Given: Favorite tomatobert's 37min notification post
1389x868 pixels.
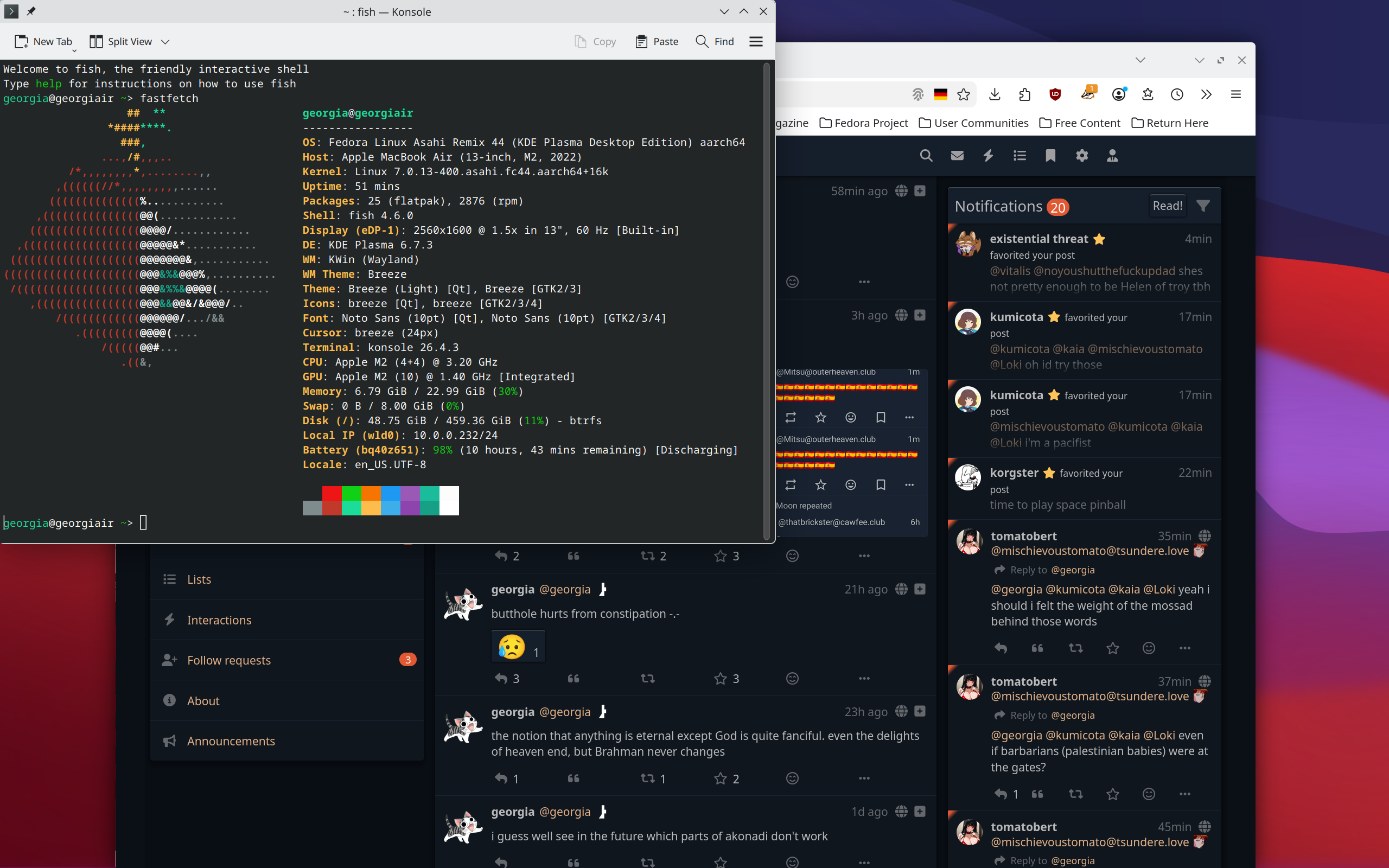Looking at the screenshot, I should point(1112,794).
